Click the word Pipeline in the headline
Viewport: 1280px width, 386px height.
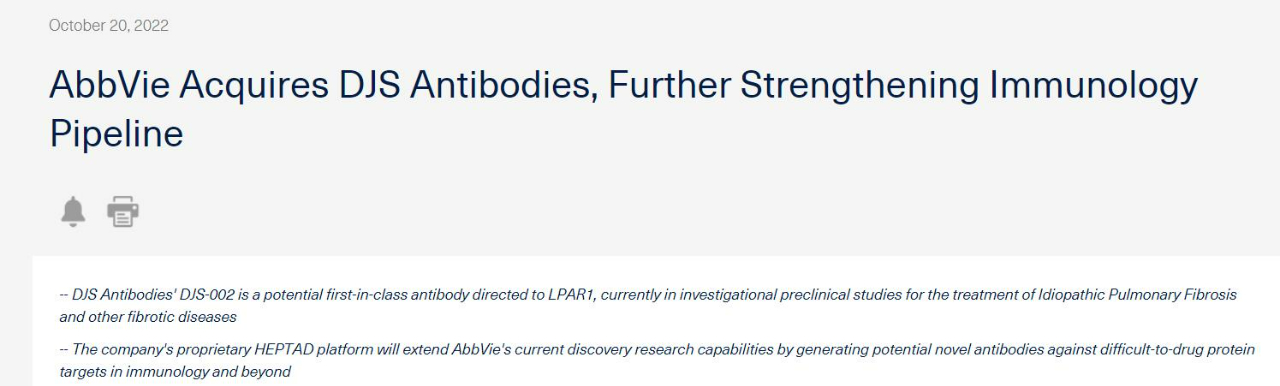pyautogui.click(x=116, y=134)
